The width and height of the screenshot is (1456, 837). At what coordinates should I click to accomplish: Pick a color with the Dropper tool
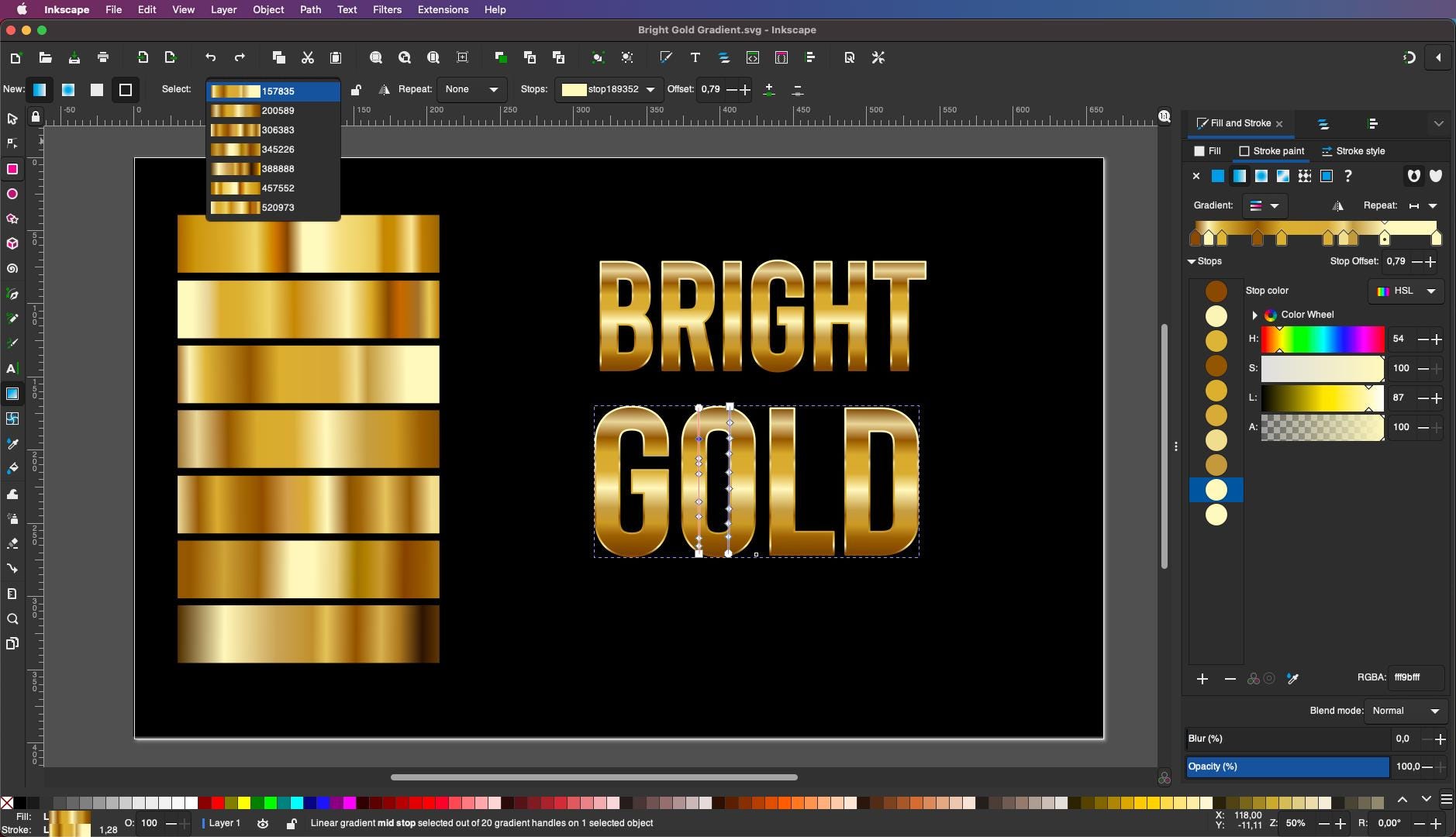point(12,444)
